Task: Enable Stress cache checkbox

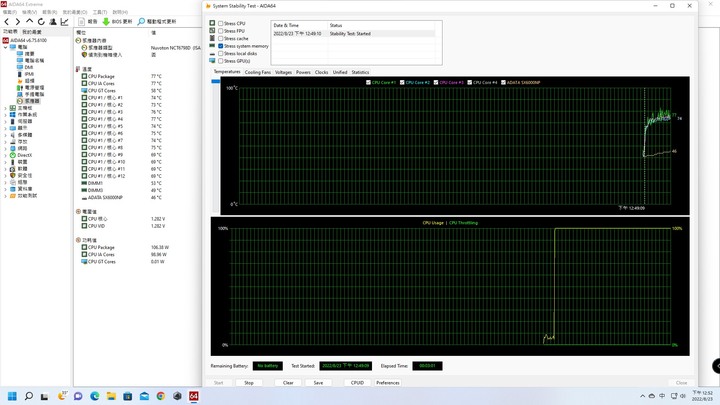Action: 220,39
